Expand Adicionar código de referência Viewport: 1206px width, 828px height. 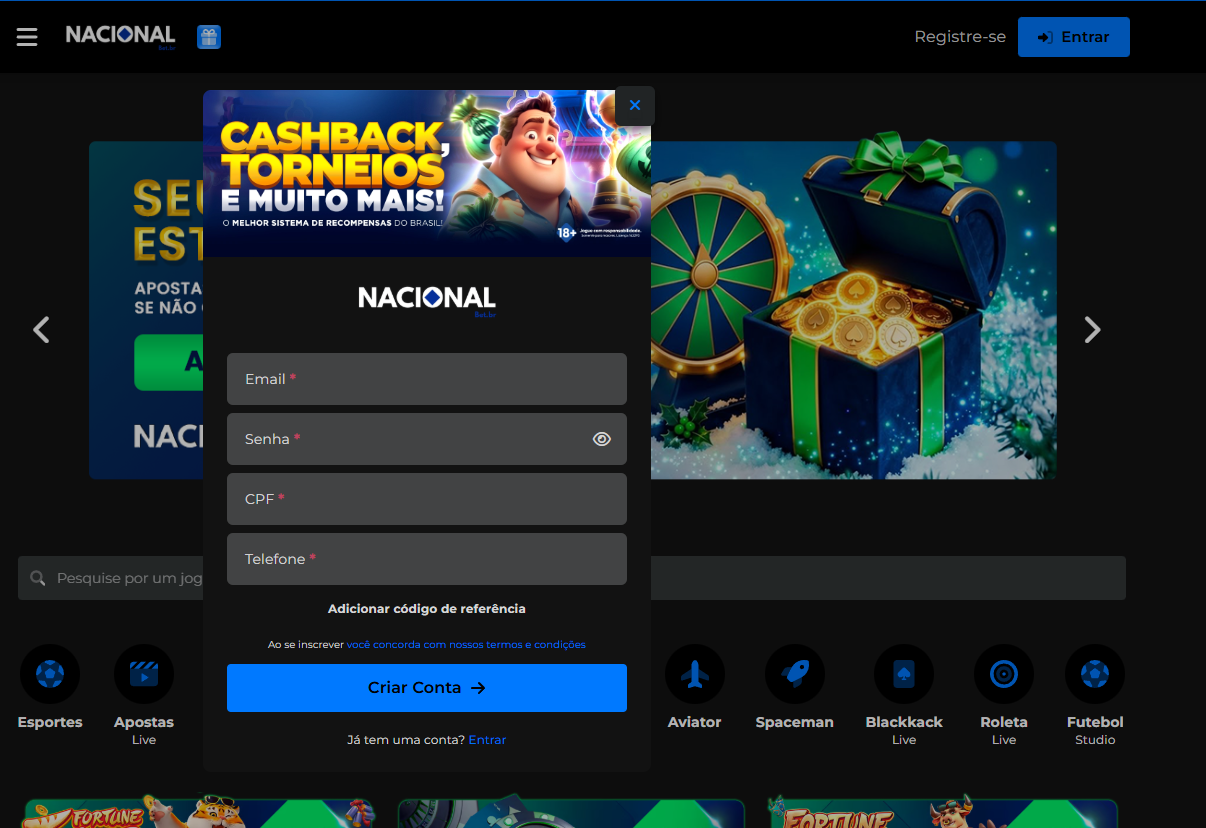pyautogui.click(x=427, y=609)
